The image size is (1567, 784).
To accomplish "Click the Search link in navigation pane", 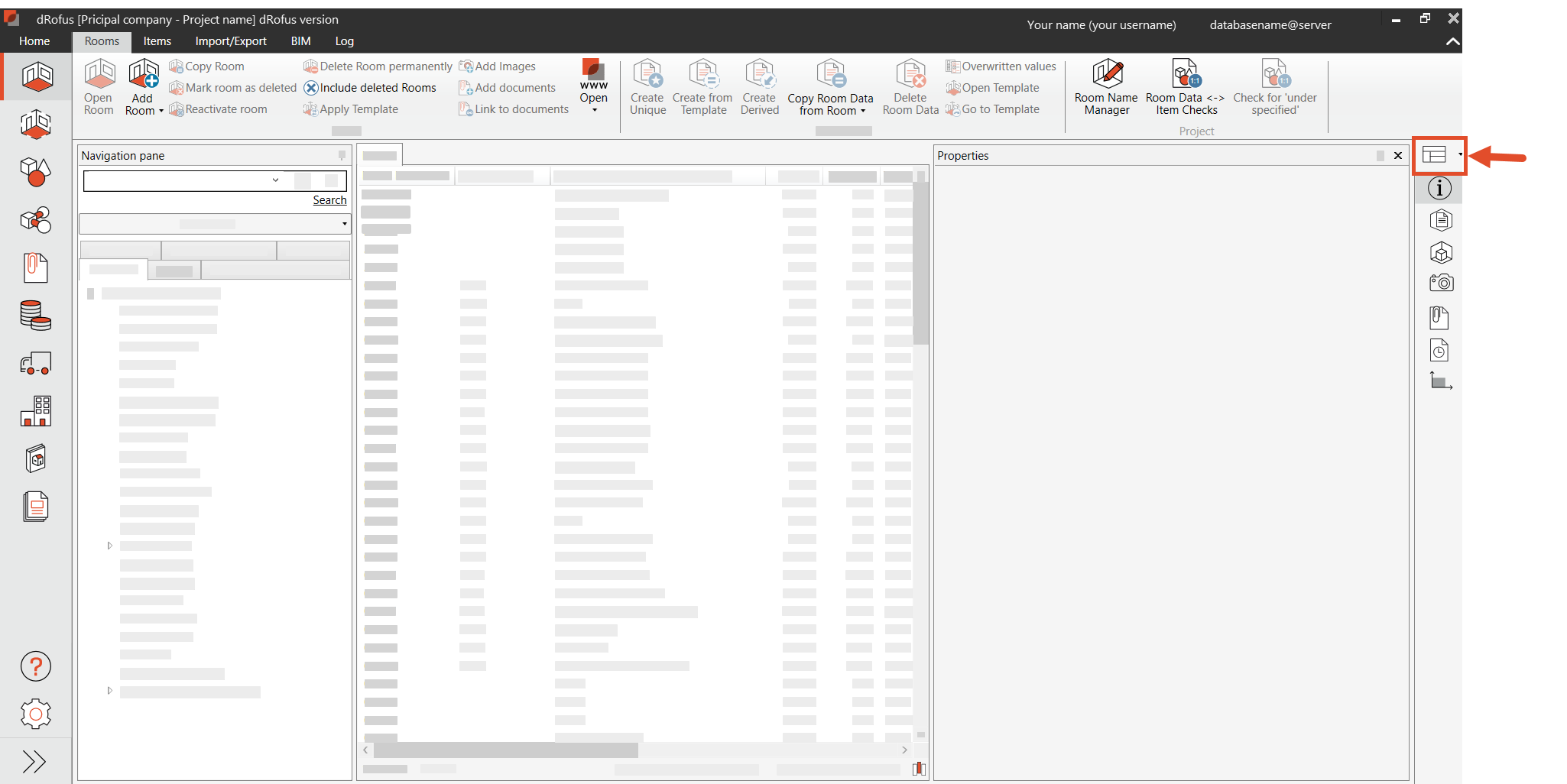I will click(329, 199).
